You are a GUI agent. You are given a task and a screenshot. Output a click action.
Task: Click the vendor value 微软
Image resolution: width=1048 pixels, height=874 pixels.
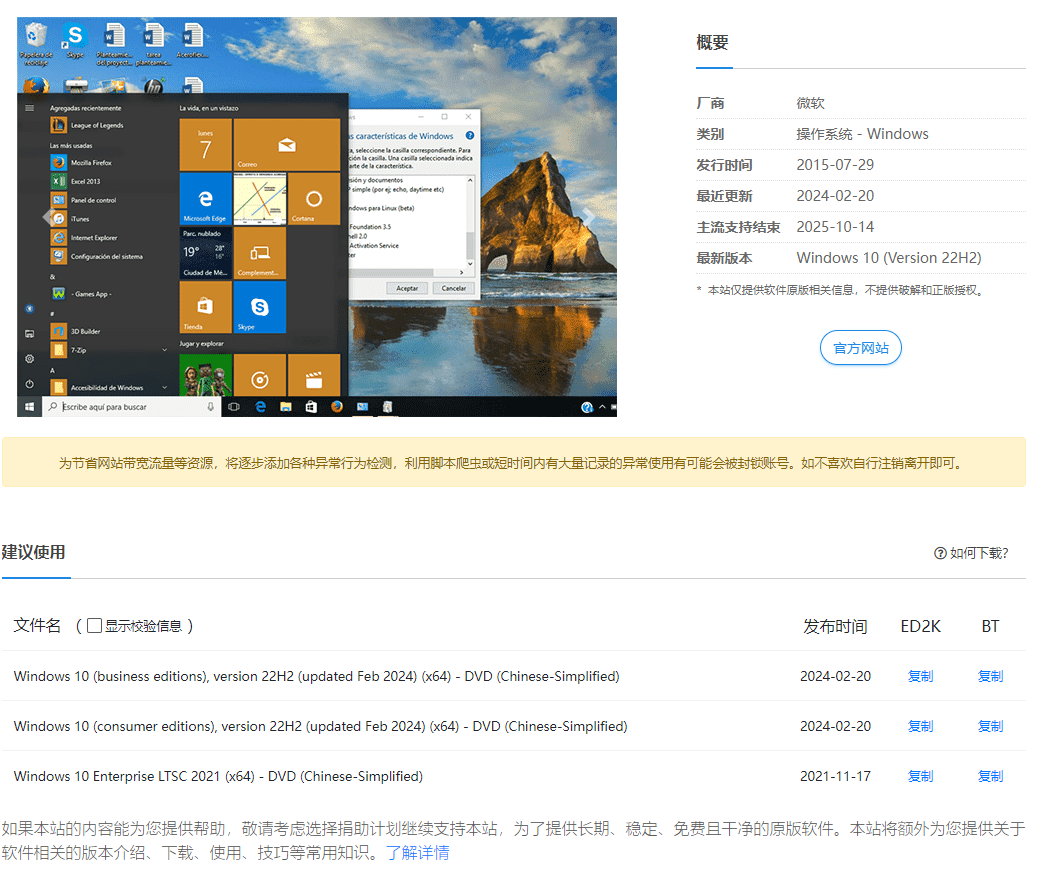coord(810,103)
